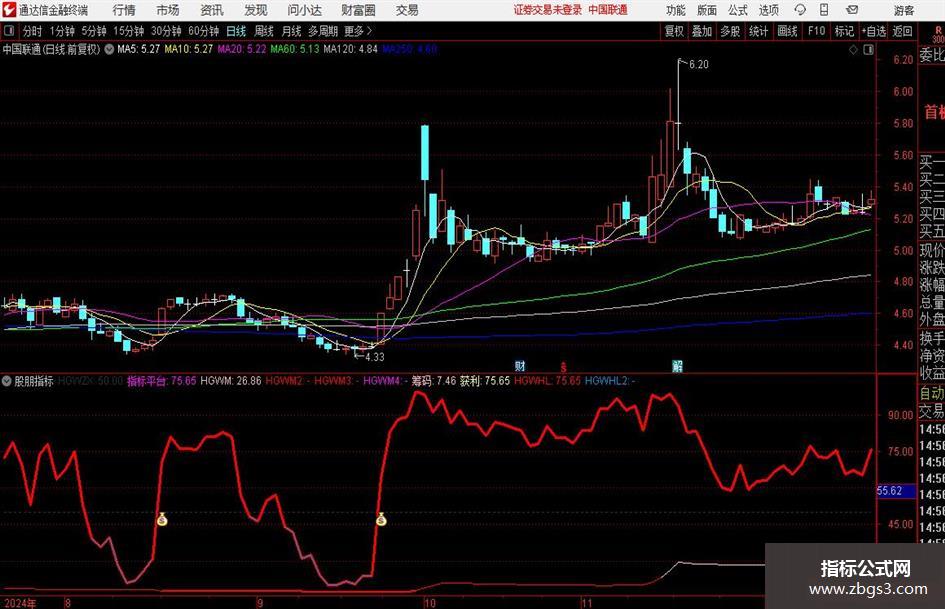The height and width of the screenshot is (609, 945).
Task: Open the 发现 menu
Action: click(256, 10)
